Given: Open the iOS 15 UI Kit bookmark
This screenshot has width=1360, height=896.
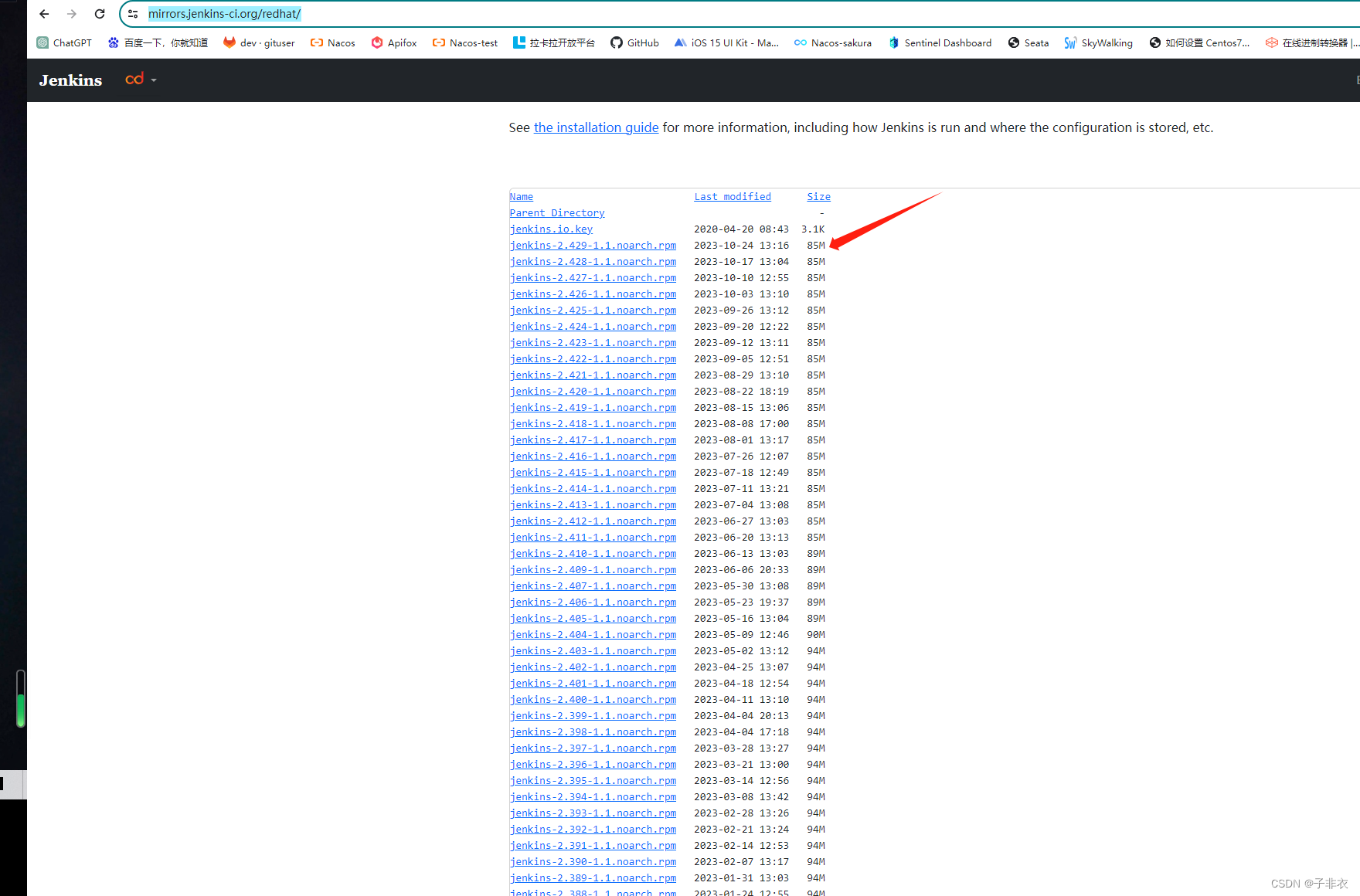Looking at the screenshot, I should pyautogui.click(x=726, y=43).
